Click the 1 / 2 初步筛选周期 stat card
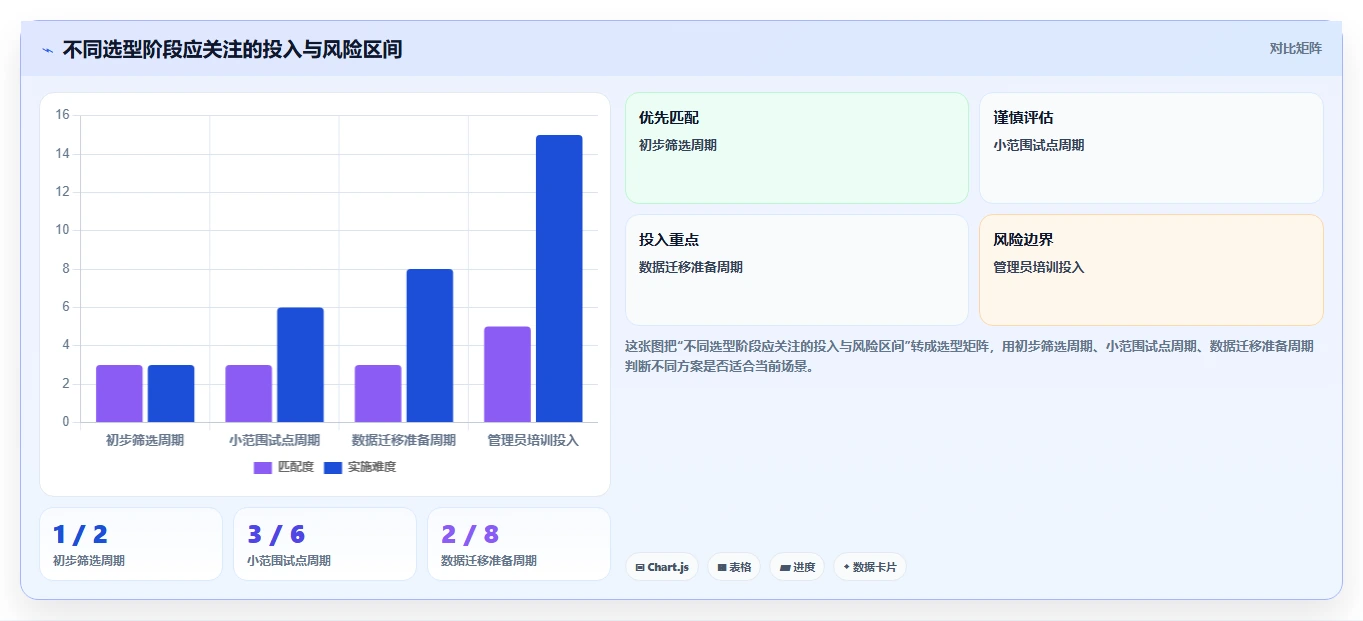Viewport: 1363px width, 621px height. (x=131, y=544)
